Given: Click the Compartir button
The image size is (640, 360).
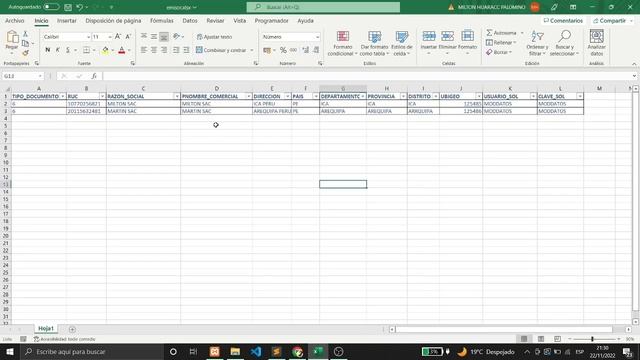Looking at the screenshot, I should point(612,20).
